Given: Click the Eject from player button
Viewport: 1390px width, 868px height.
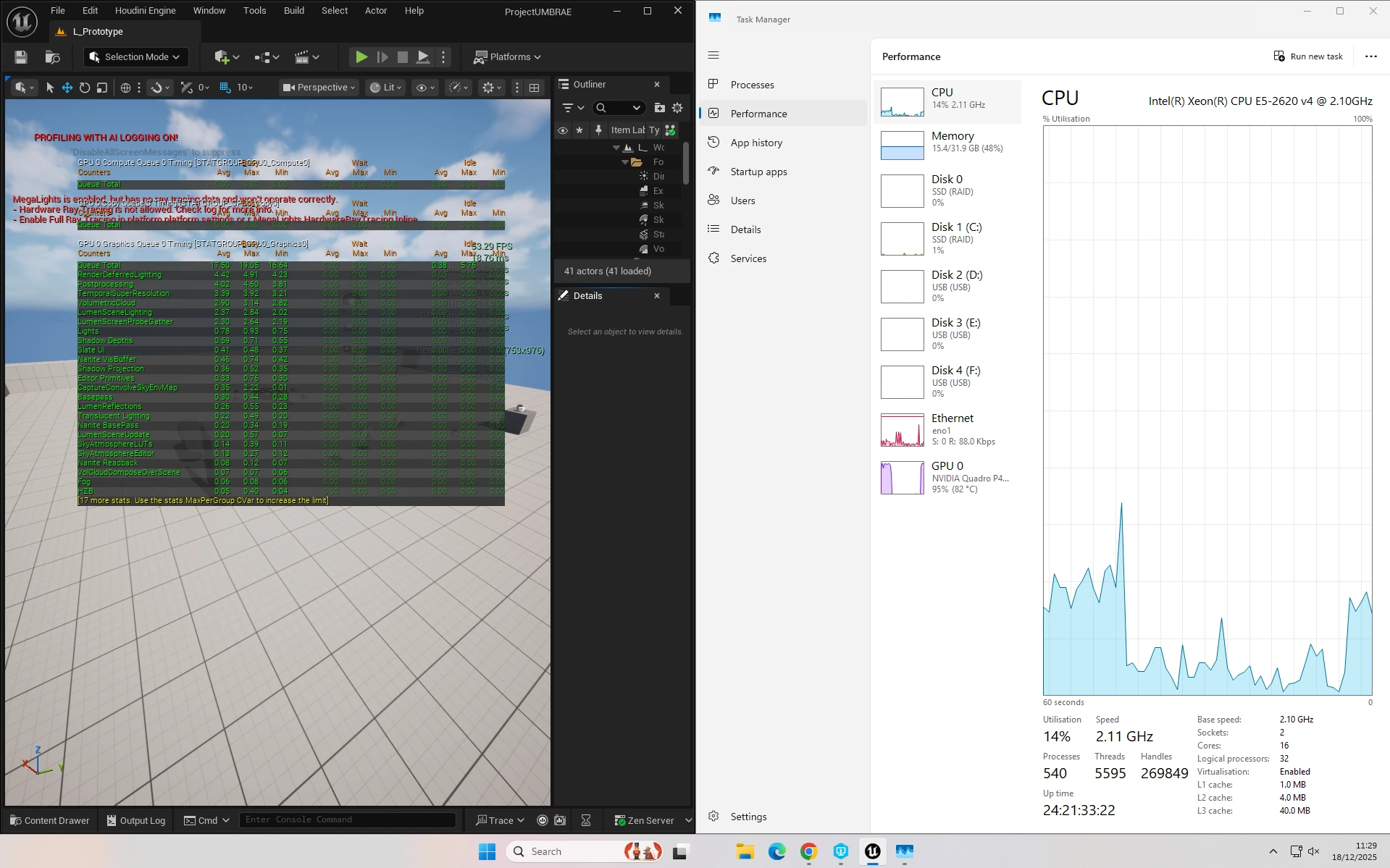Looking at the screenshot, I should (423, 56).
